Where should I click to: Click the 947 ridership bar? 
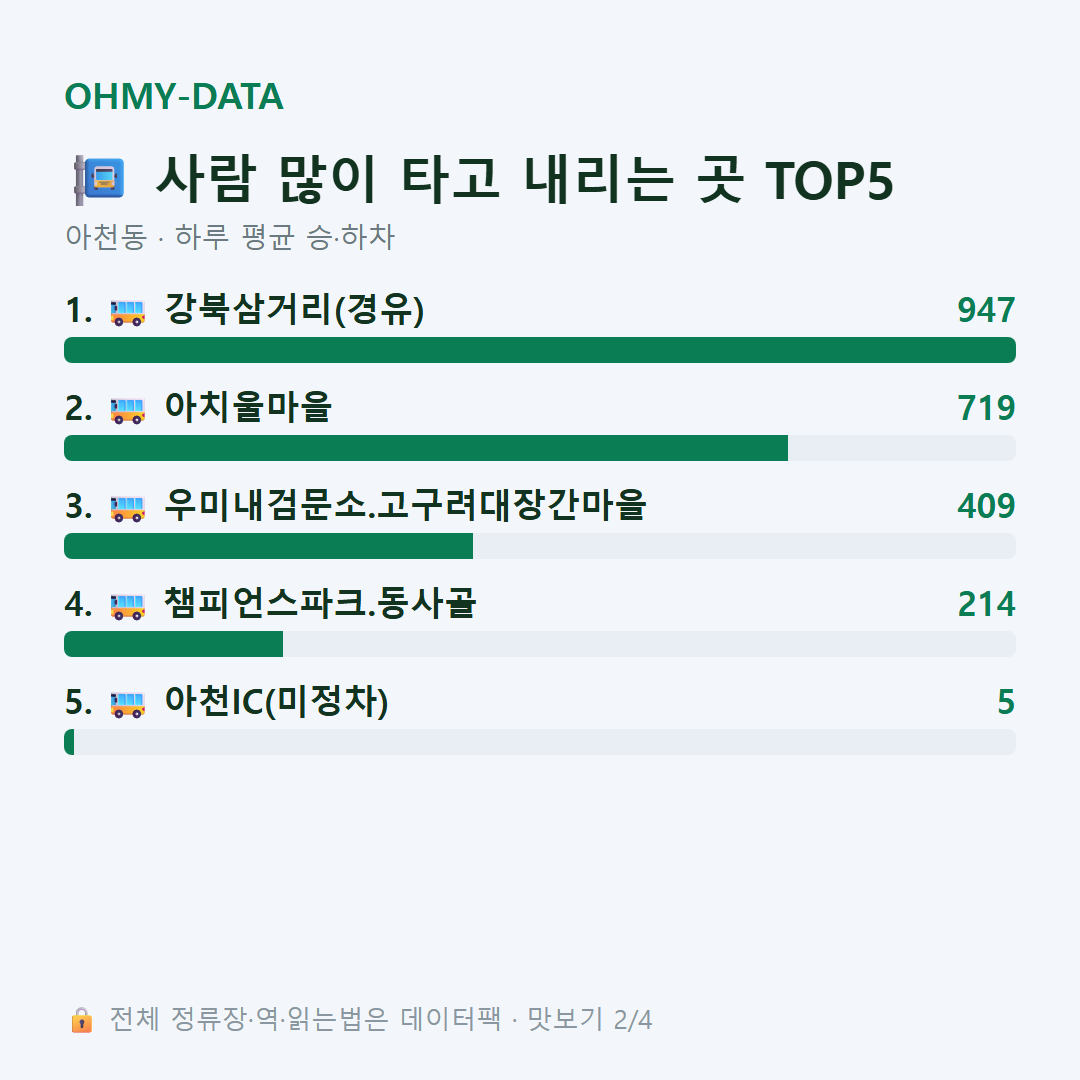[540, 350]
